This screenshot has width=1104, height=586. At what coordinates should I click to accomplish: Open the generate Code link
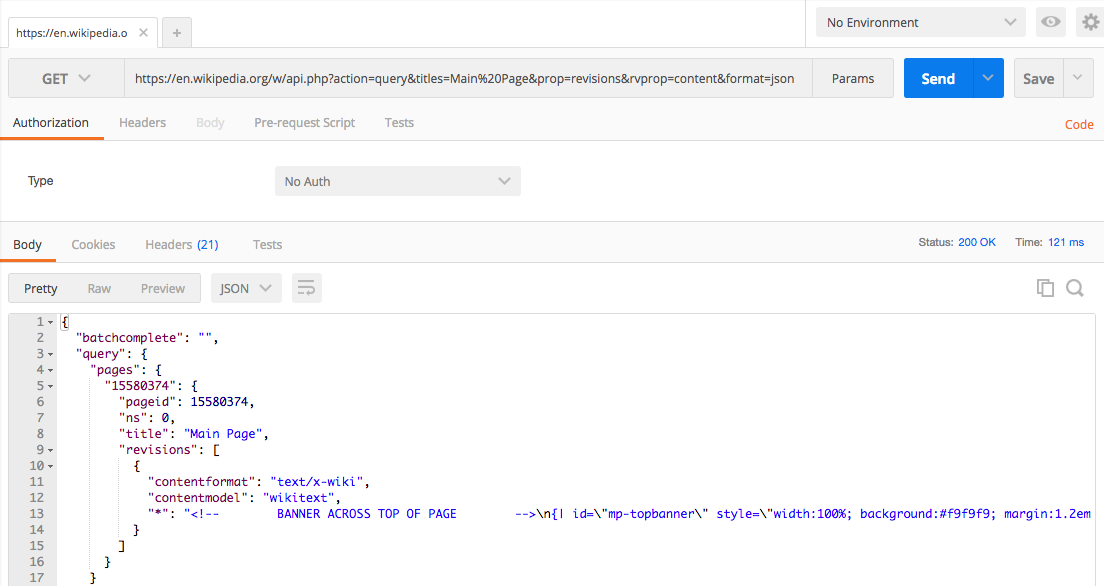1079,125
